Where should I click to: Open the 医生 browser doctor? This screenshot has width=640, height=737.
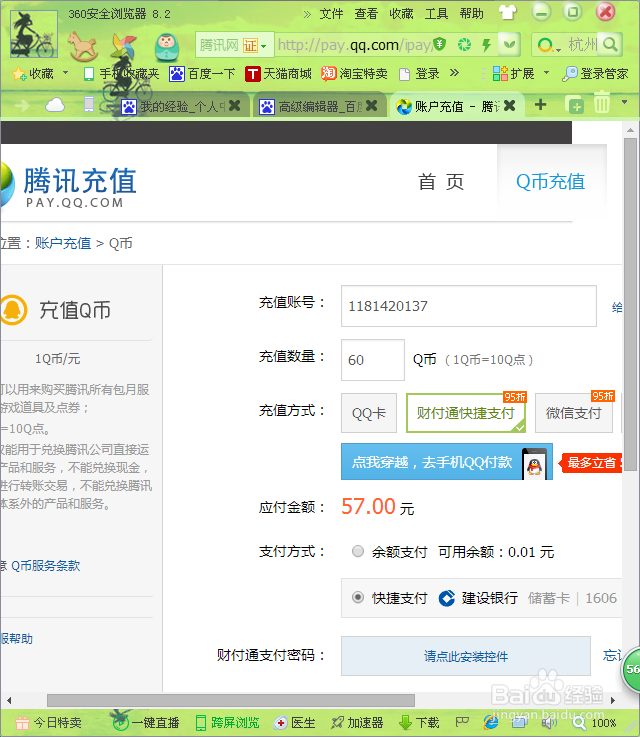coord(295,722)
